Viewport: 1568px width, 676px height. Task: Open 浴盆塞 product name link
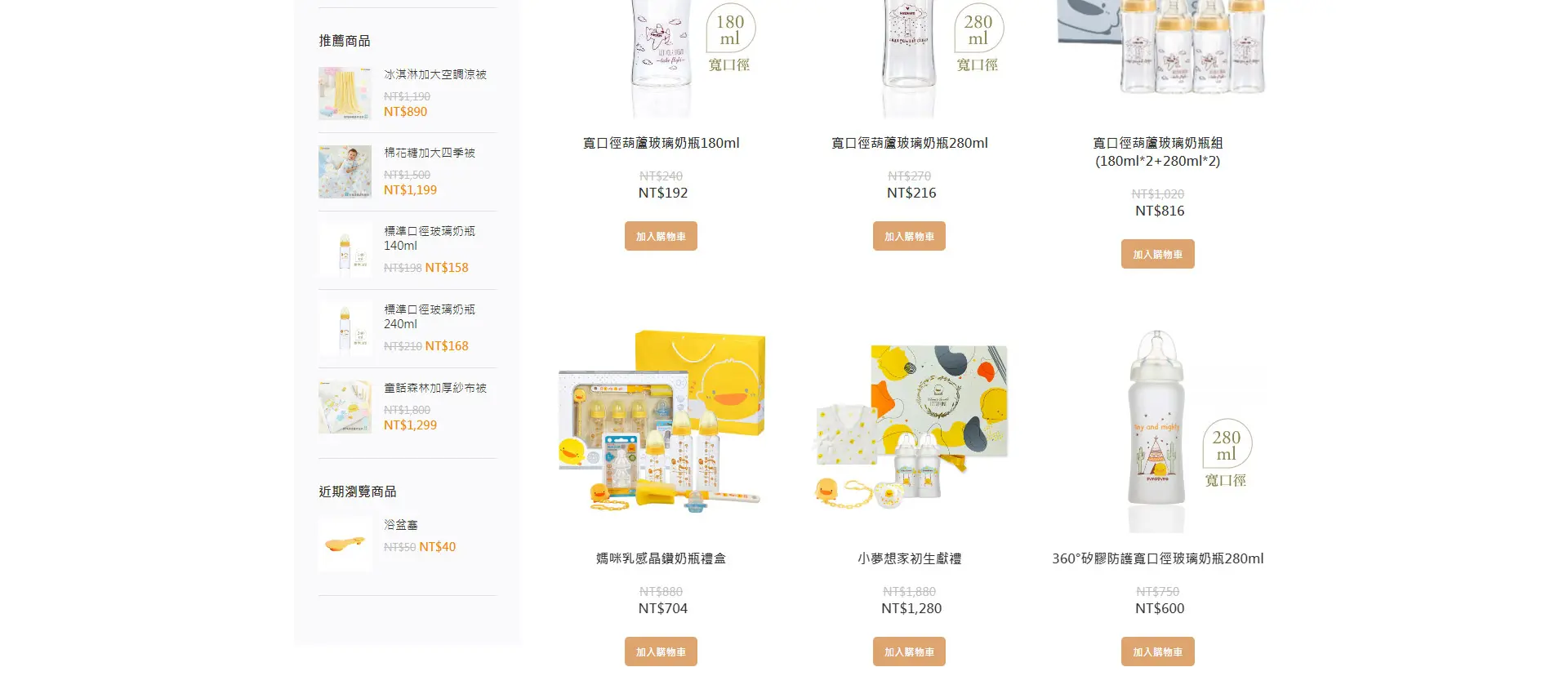click(x=401, y=525)
